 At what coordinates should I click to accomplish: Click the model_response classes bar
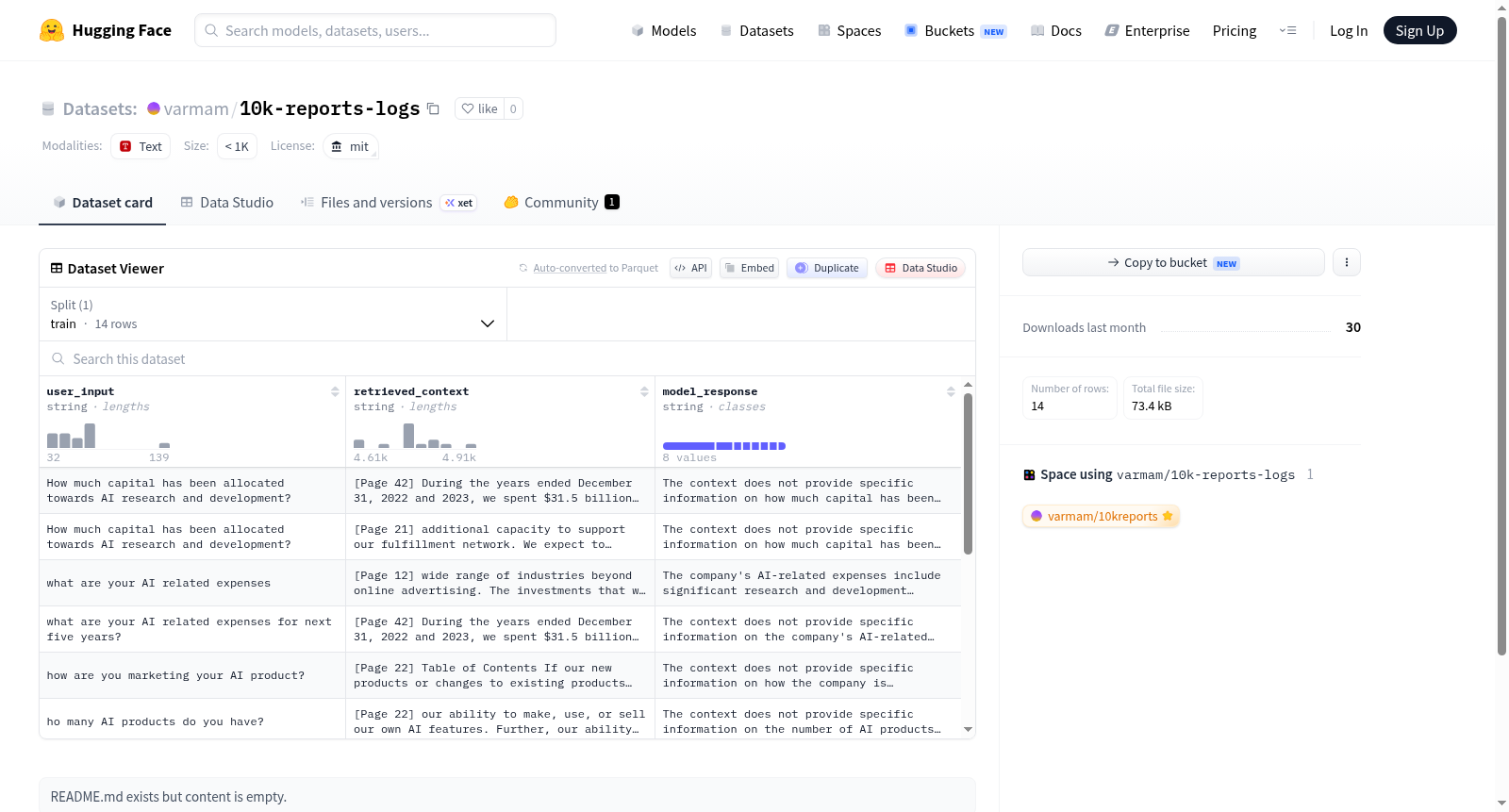724,446
